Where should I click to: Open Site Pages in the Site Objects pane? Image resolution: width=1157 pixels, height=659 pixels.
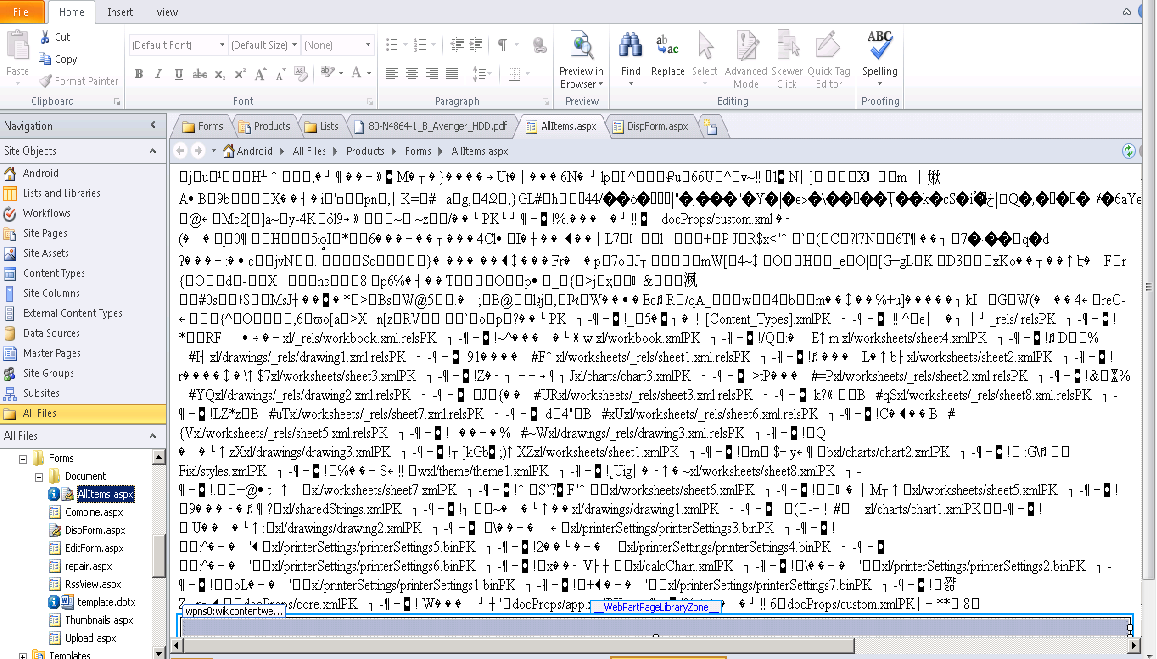[x=45, y=233]
